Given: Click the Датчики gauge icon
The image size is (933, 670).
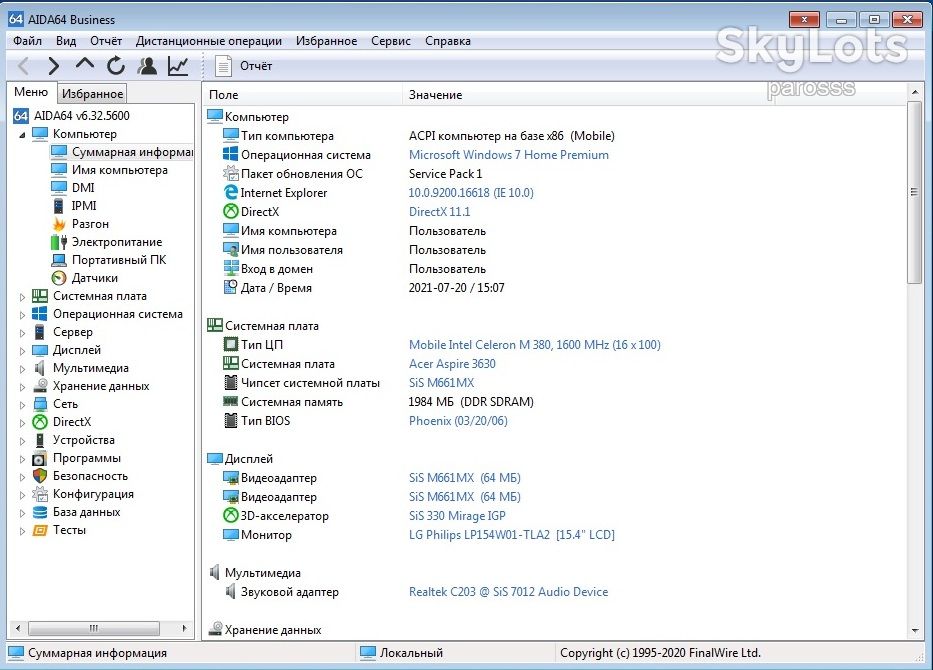Looking at the screenshot, I should [59, 278].
